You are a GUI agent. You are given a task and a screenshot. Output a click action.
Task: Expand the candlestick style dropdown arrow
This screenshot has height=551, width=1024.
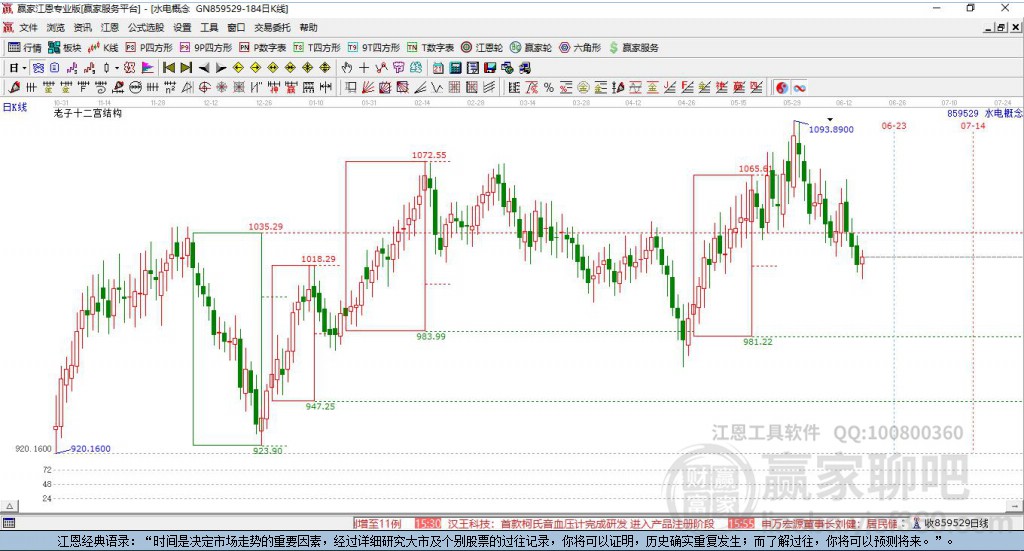116,68
